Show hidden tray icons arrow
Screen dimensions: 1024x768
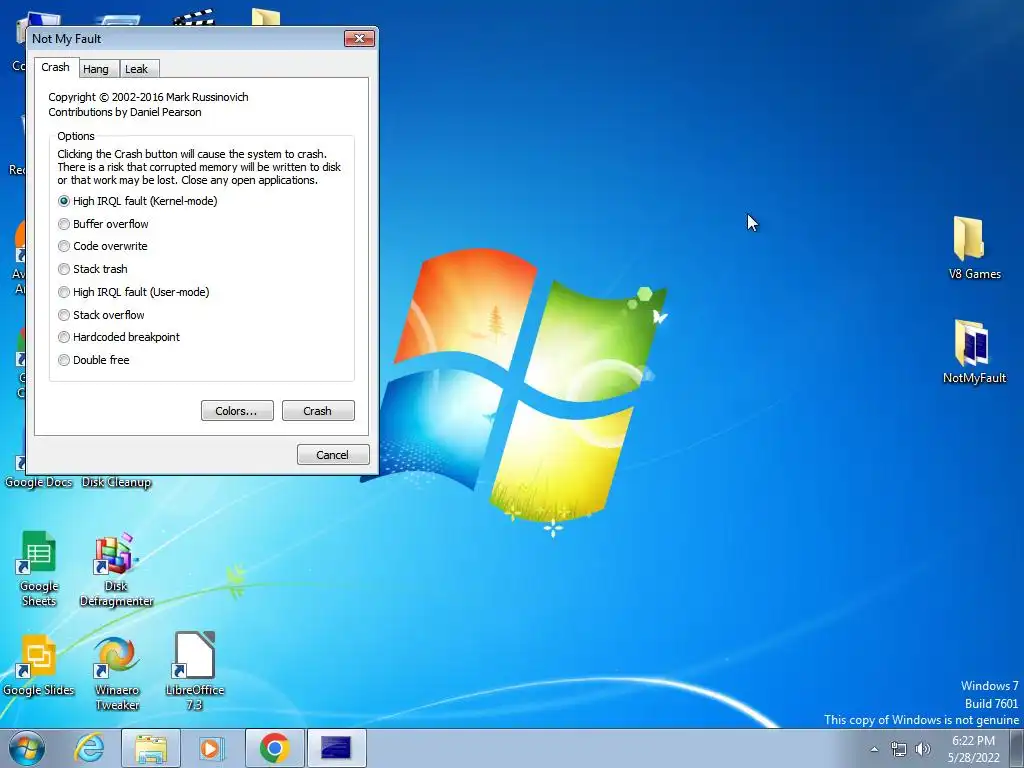click(874, 749)
